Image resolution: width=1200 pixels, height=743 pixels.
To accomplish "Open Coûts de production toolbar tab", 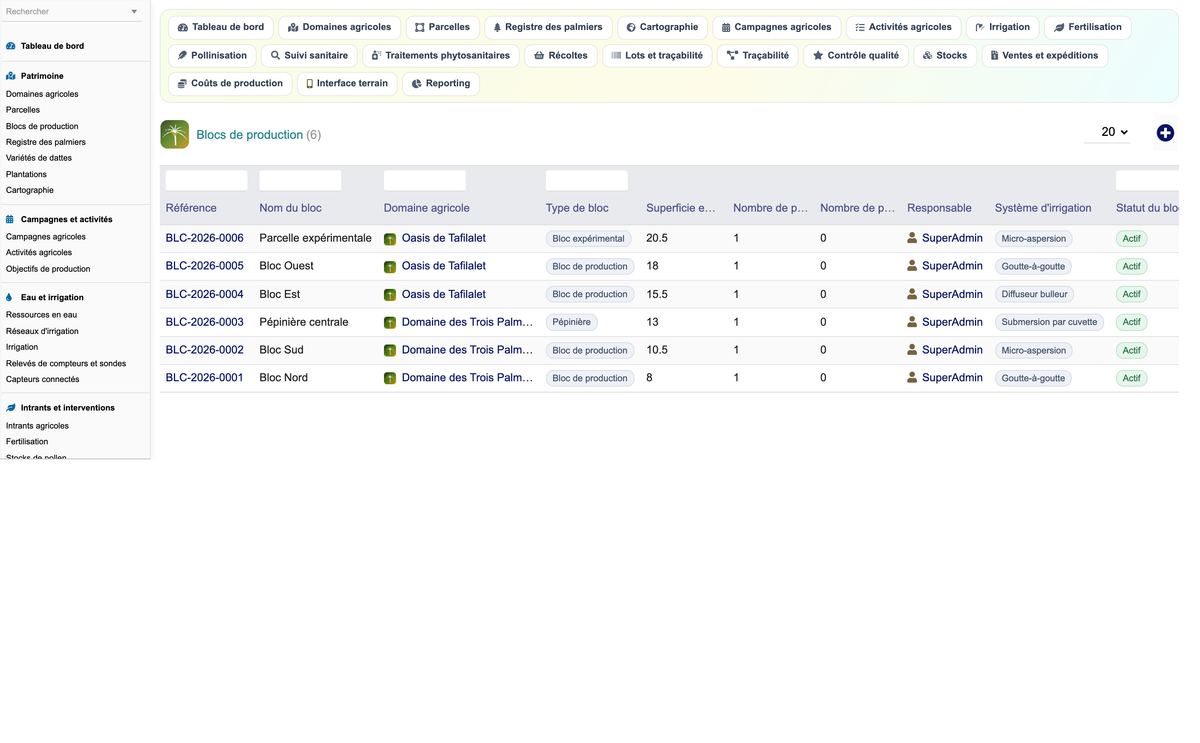I will point(230,83).
